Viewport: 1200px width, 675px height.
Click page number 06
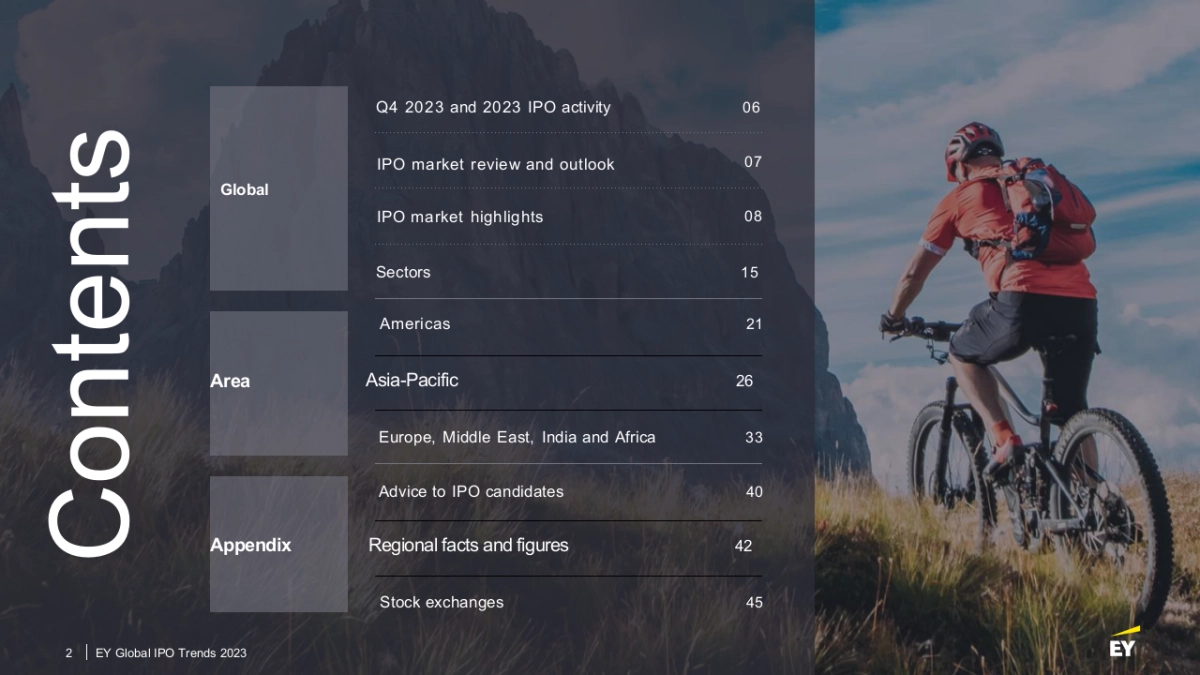click(751, 107)
